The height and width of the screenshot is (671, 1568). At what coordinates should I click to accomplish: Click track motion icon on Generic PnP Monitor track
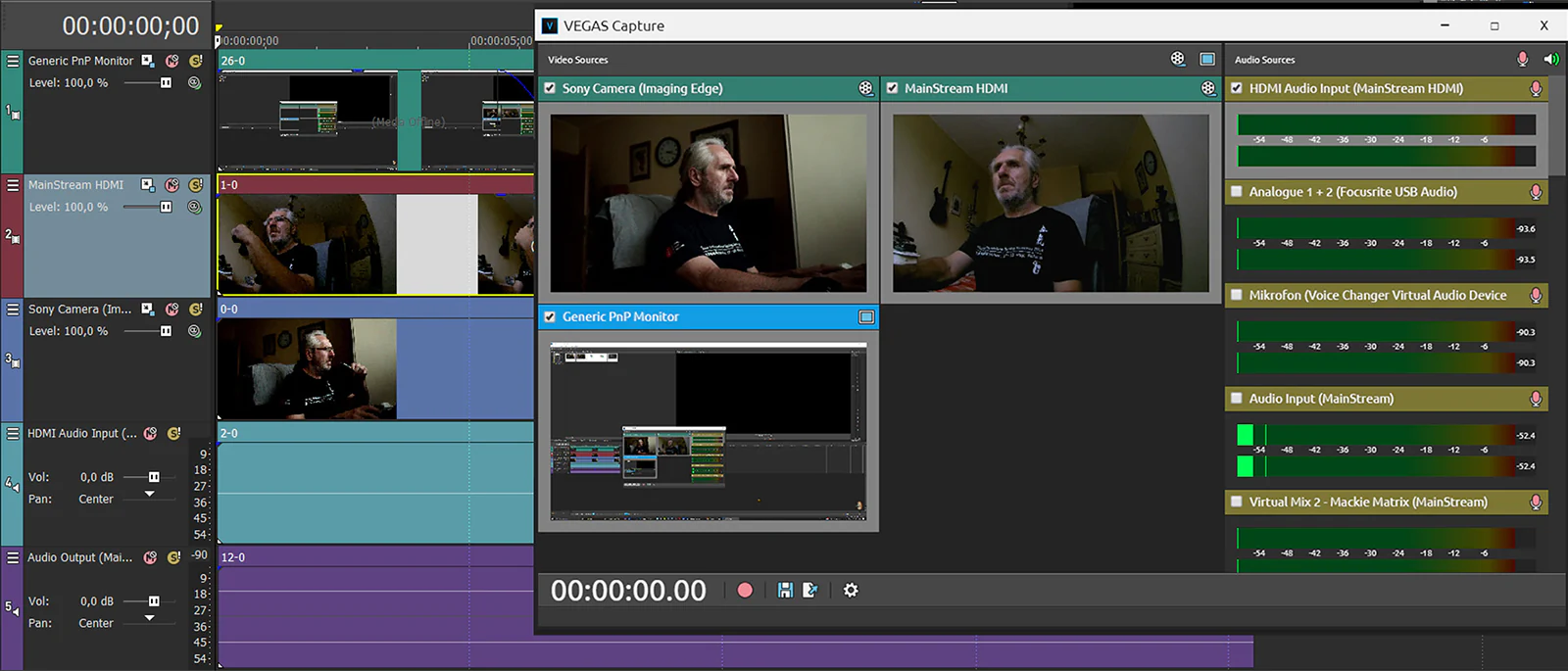tap(148, 61)
